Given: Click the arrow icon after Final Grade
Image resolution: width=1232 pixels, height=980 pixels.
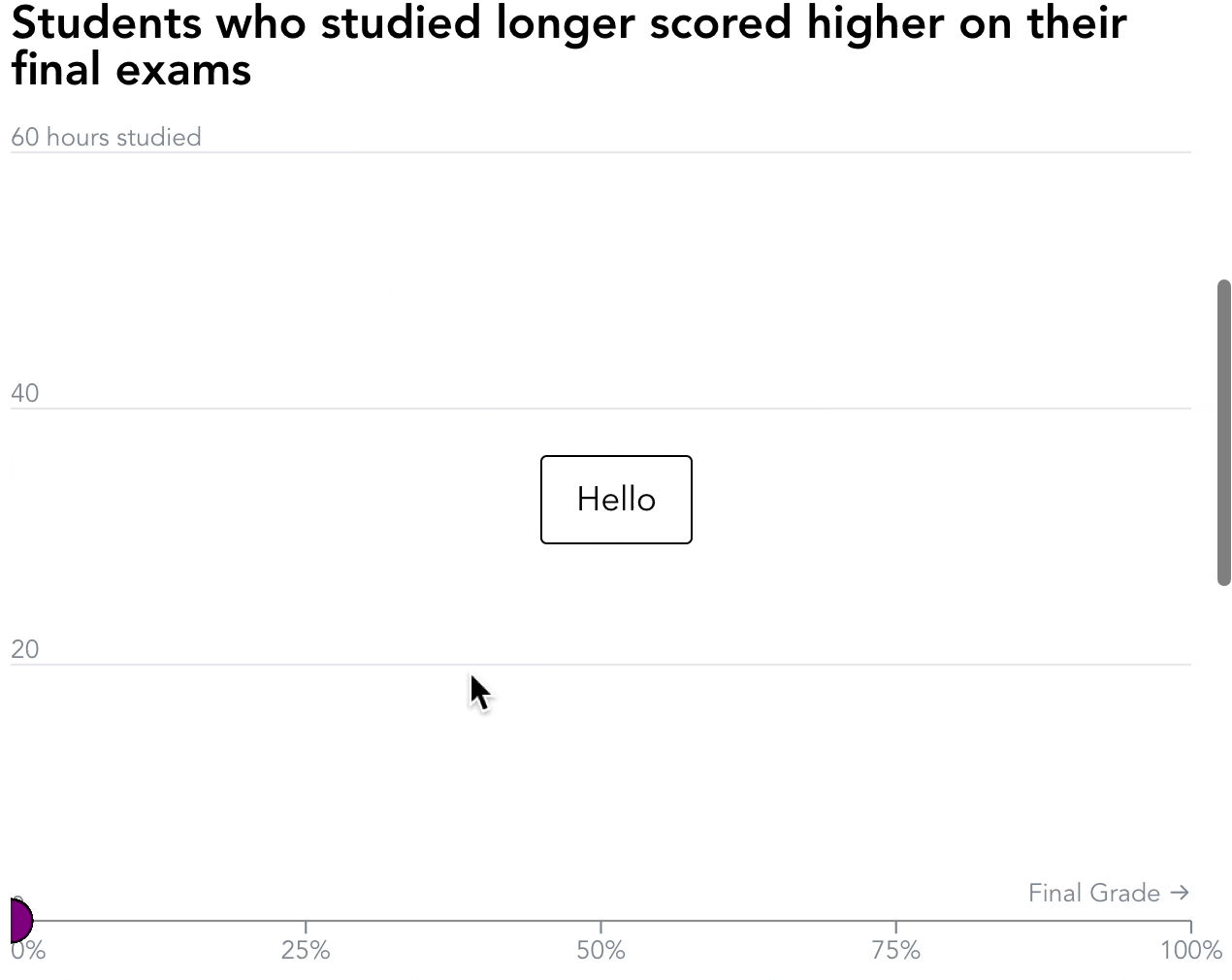Looking at the screenshot, I should pos(1180,893).
